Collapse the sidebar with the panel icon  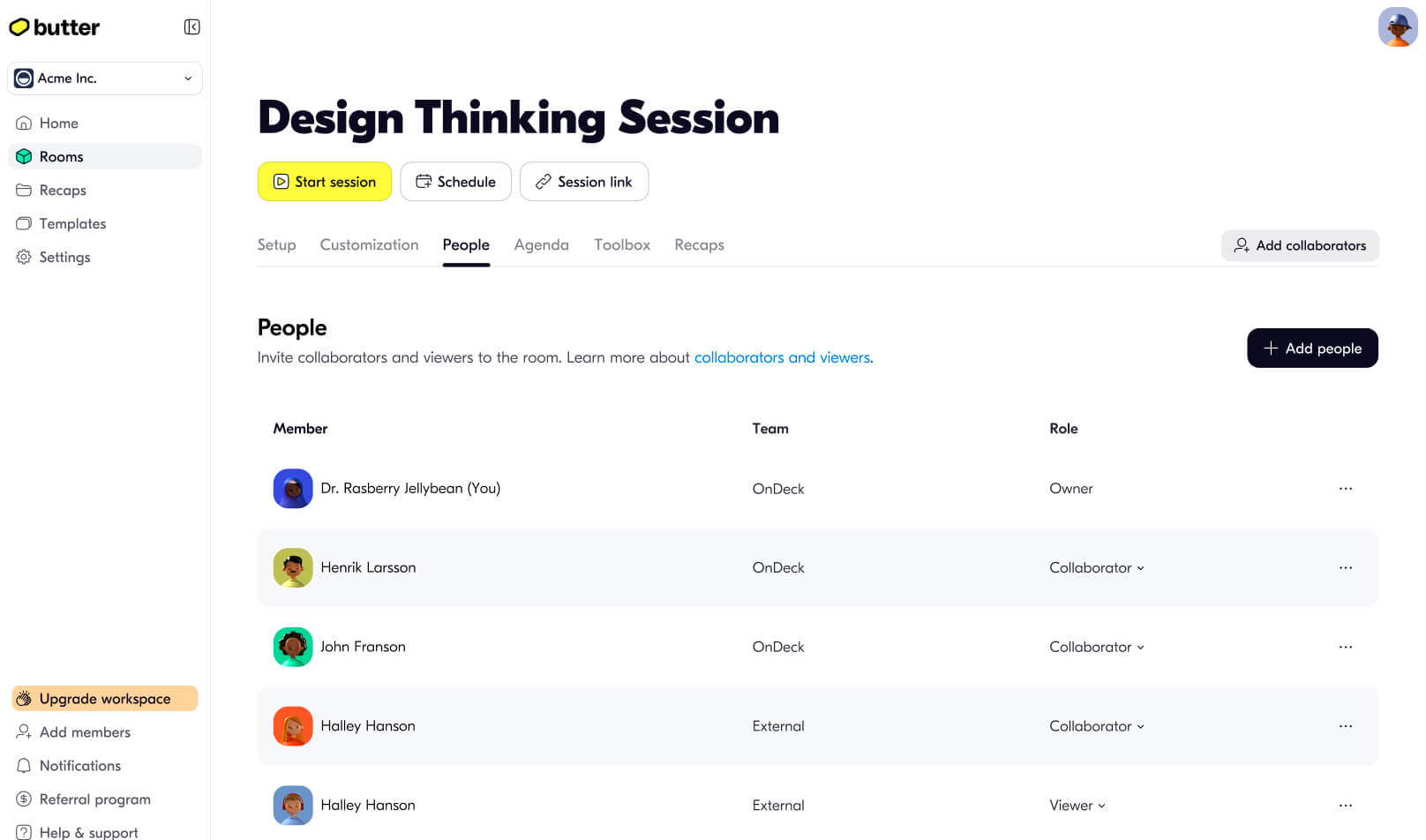pyautogui.click(x=191, y=27)
